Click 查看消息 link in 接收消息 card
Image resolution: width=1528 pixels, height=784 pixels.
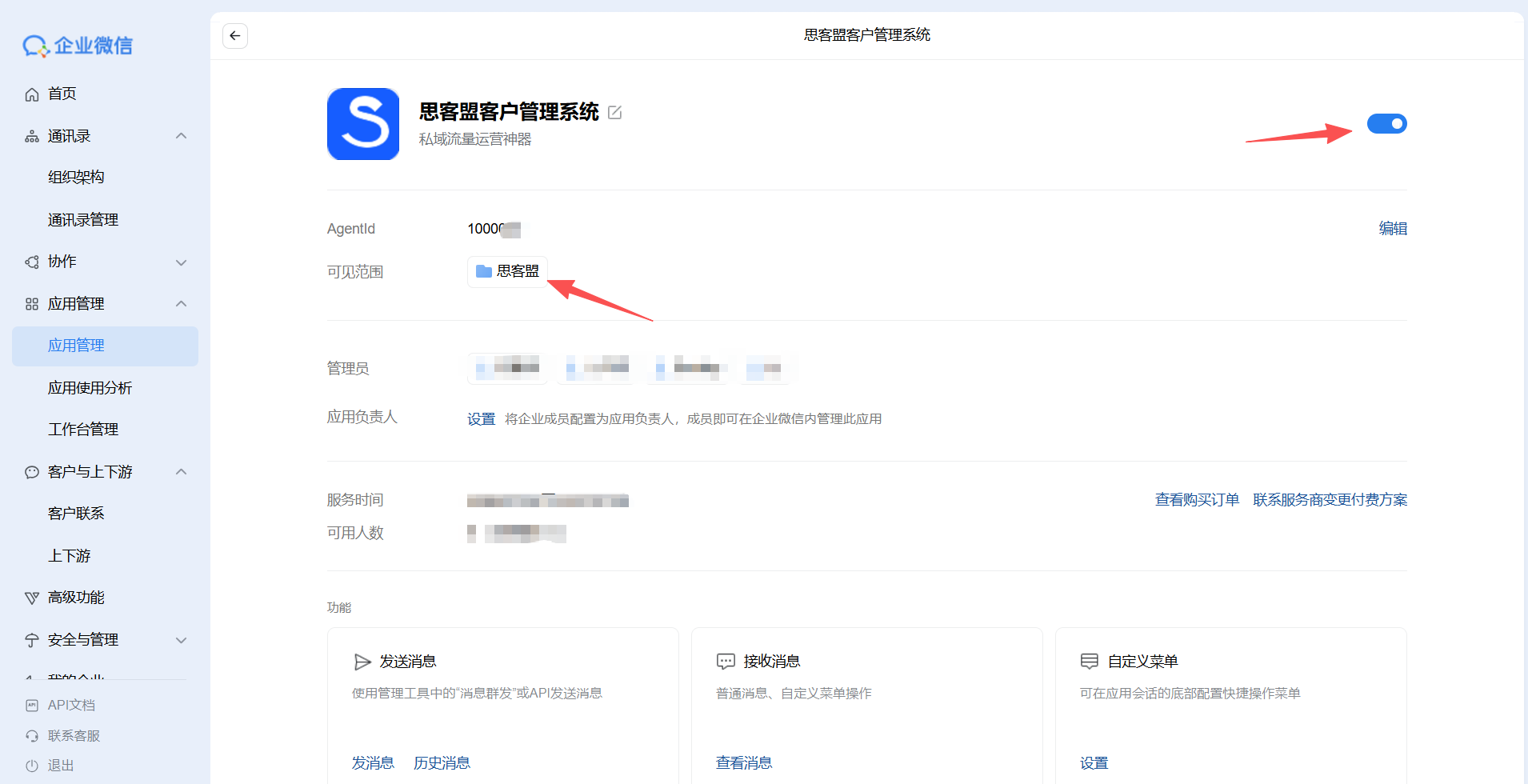tap(744, 763)
